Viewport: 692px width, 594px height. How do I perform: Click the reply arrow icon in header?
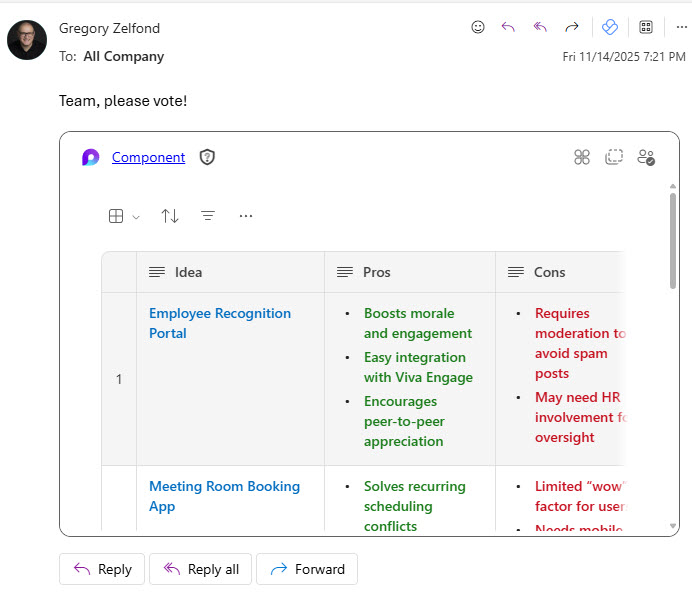click(508, 27)
